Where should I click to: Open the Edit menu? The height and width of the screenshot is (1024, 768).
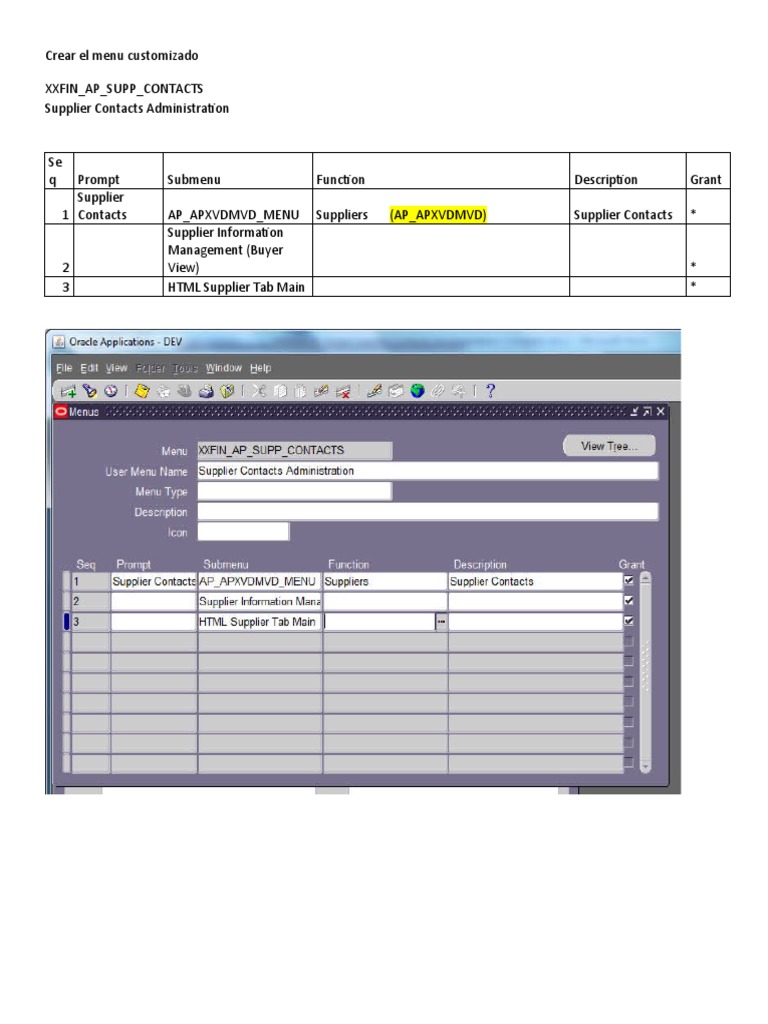[x=89, y=368]
